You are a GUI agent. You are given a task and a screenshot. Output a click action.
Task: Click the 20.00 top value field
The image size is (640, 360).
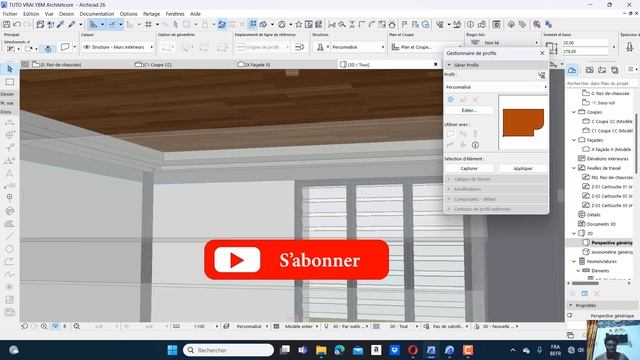tap(585, 42)
